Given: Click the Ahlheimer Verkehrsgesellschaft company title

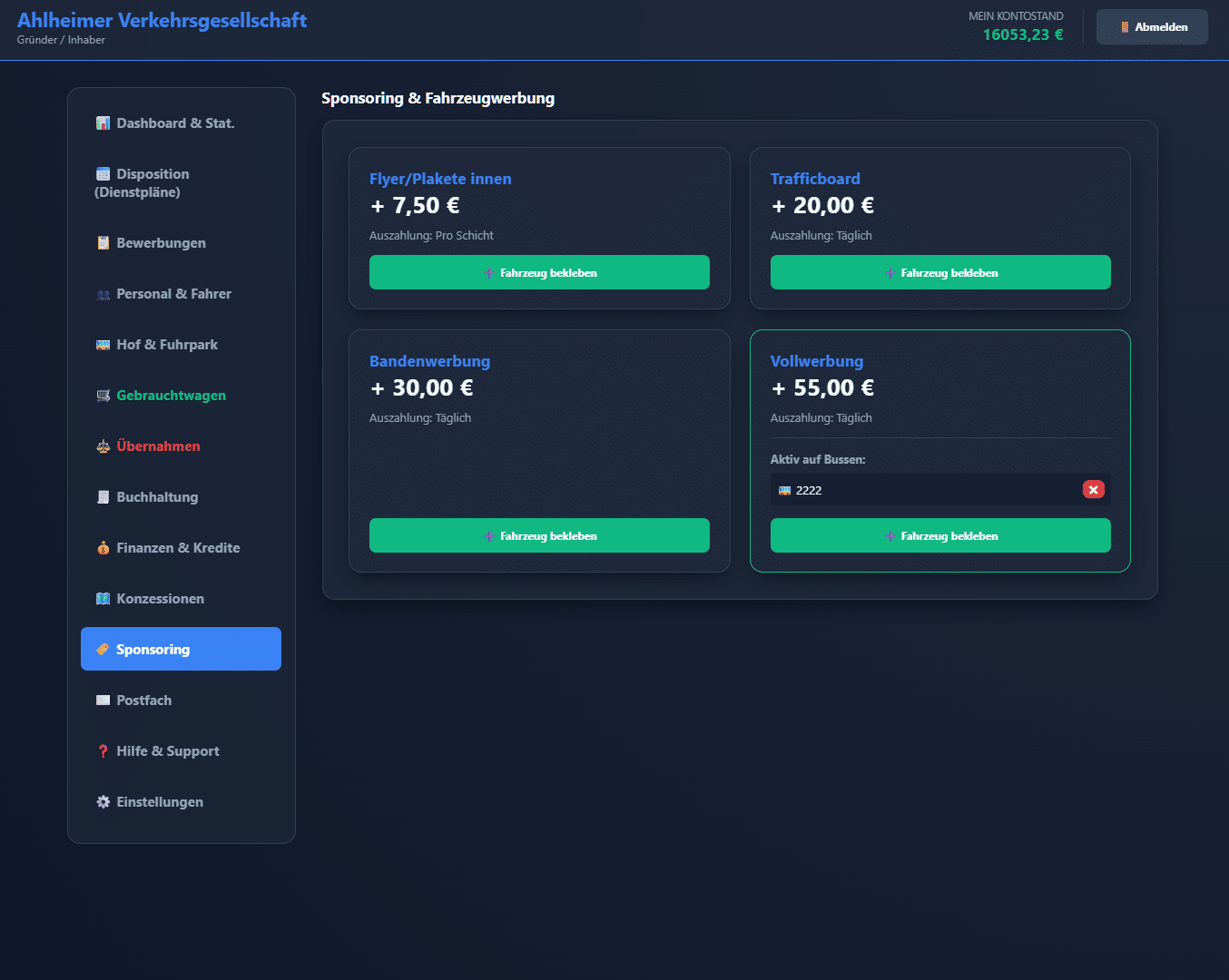Looking at the screenshot, I should [162, 20].
